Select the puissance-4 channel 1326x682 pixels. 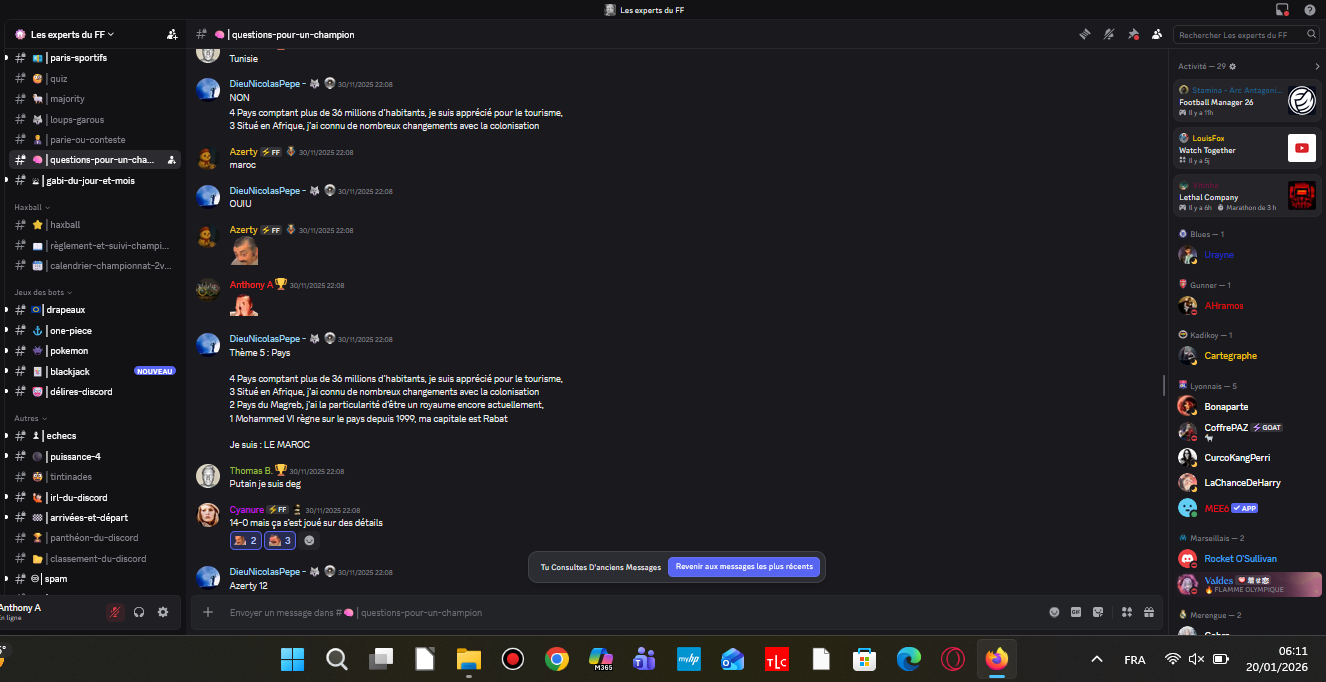(x=97, y=457)
